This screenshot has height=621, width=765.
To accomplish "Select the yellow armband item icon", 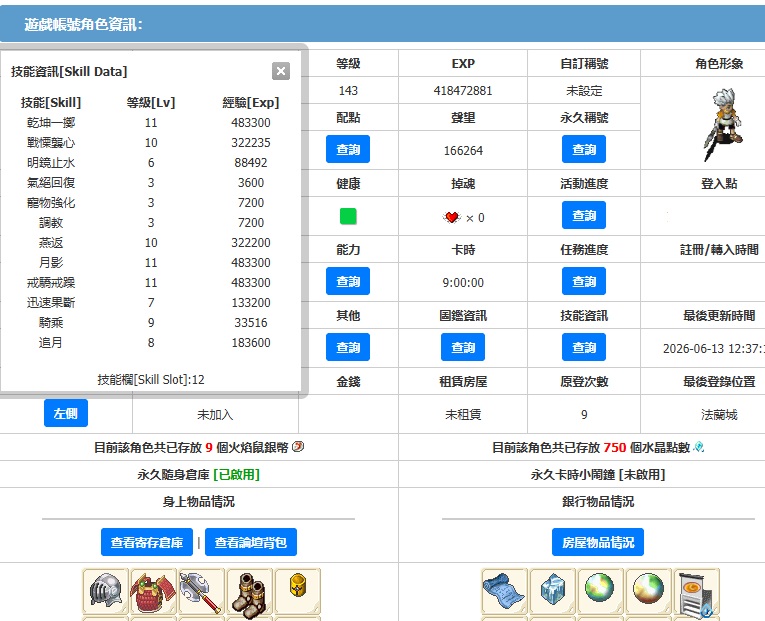I will [298, 585].
